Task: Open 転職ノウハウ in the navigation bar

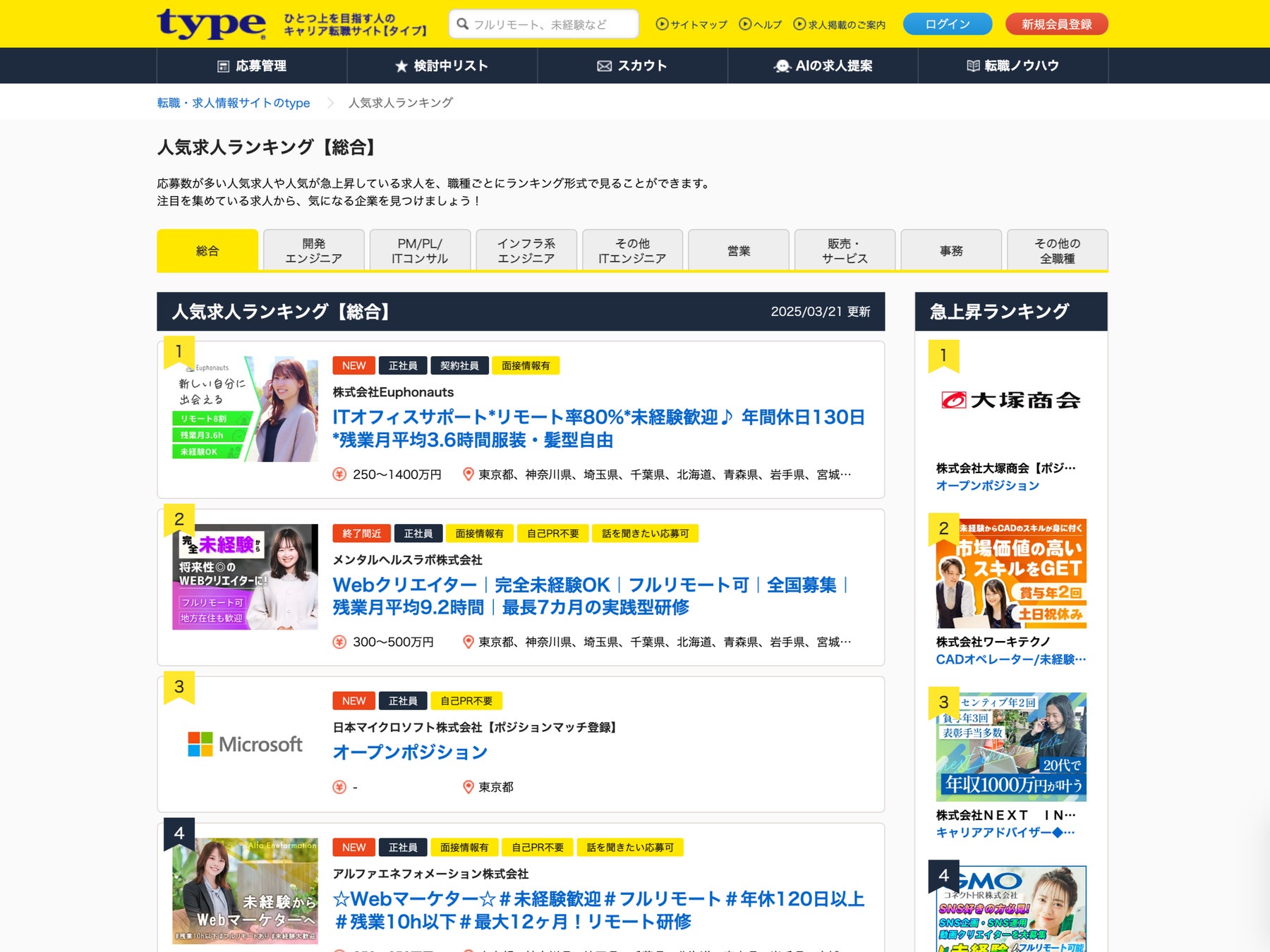Action: (1013, 66)
